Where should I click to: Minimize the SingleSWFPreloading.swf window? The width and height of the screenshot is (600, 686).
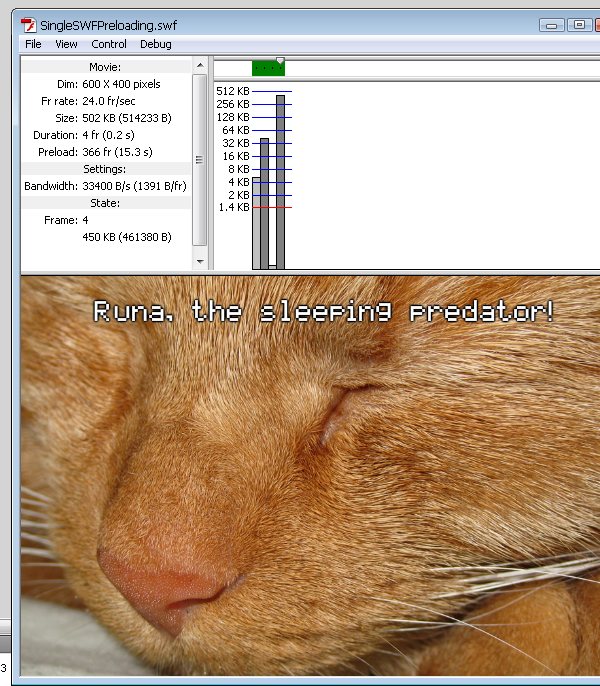coord(551,25)
